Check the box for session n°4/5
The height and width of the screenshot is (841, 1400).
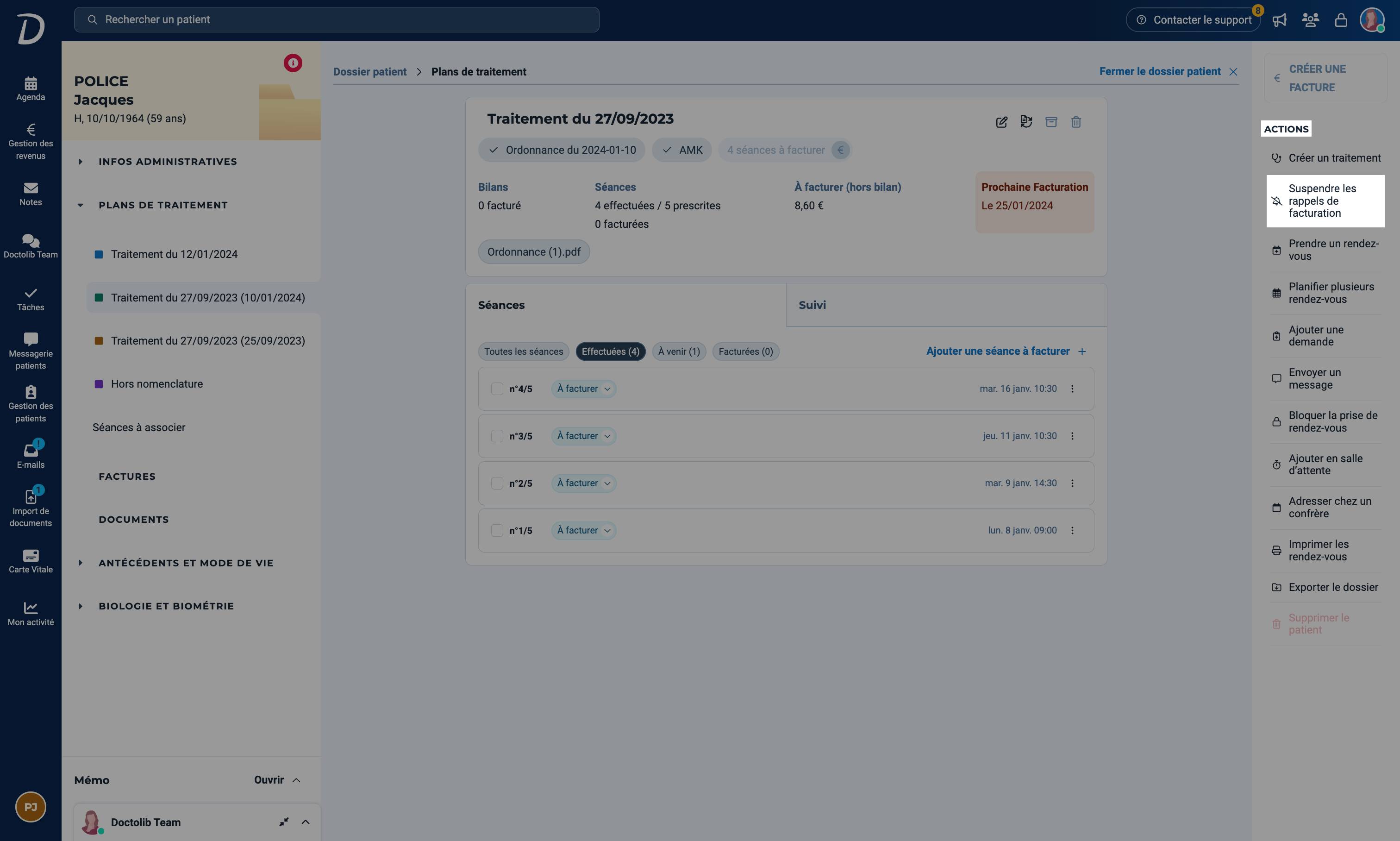click(497, 389)
